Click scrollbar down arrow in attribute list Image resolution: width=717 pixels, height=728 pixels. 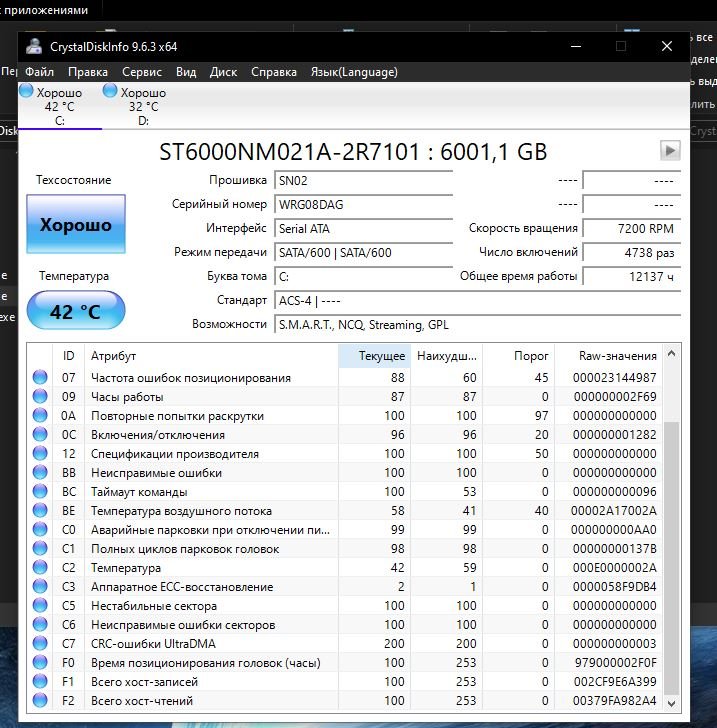point(671,703)
